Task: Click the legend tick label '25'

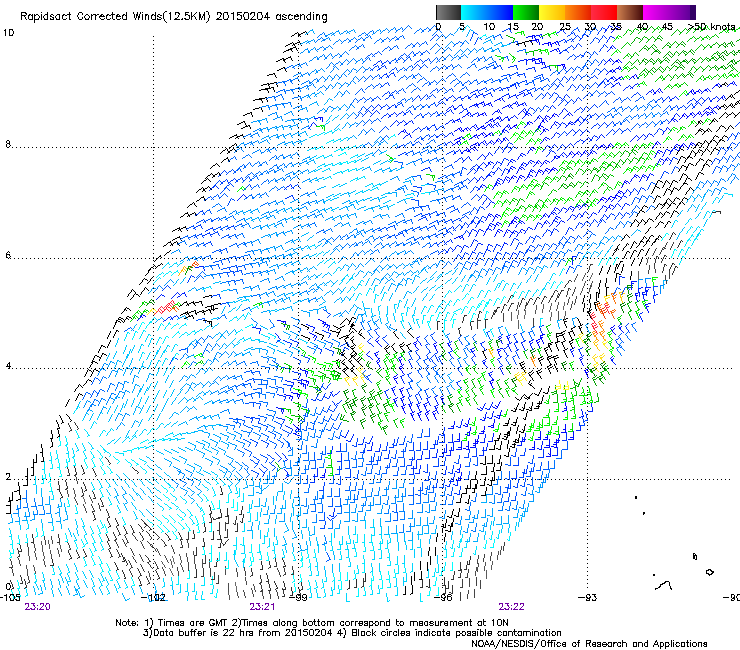Action: [565, 27]
